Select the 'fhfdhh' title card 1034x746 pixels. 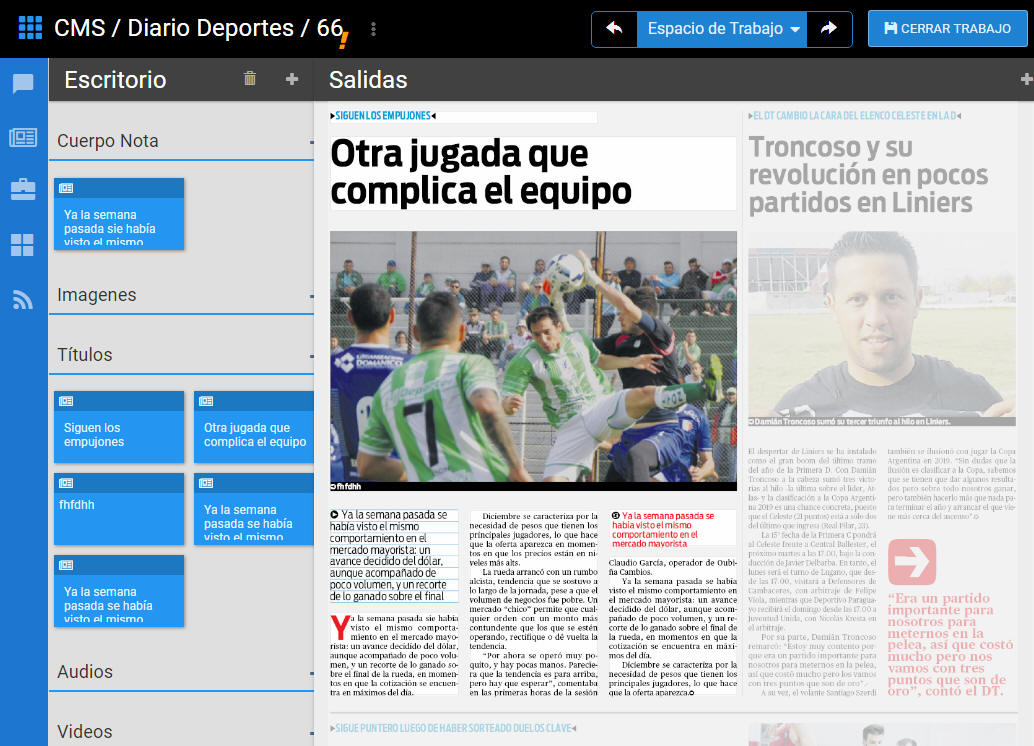coord(119,509)
